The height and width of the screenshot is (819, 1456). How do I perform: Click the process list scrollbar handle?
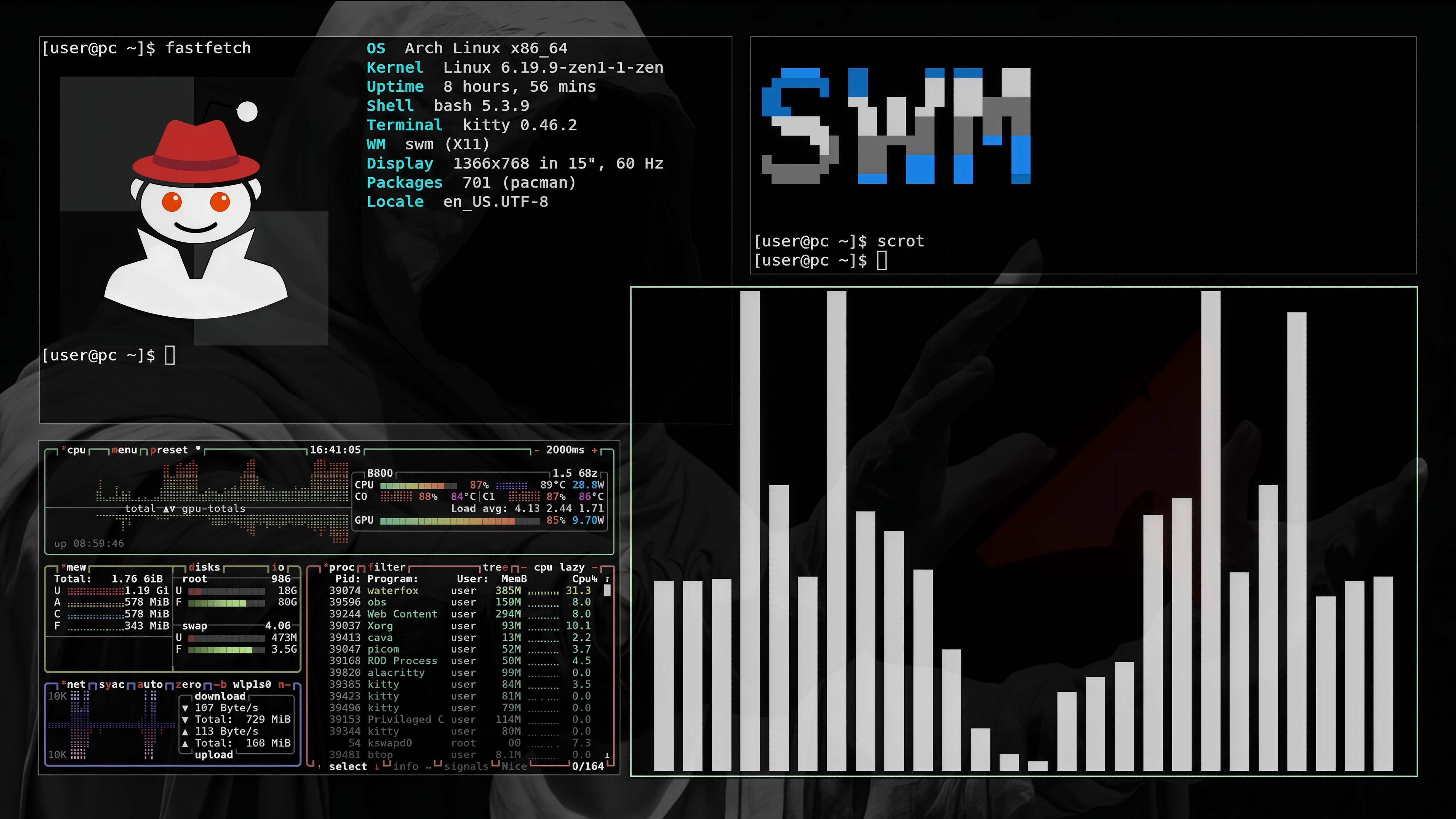607,591
